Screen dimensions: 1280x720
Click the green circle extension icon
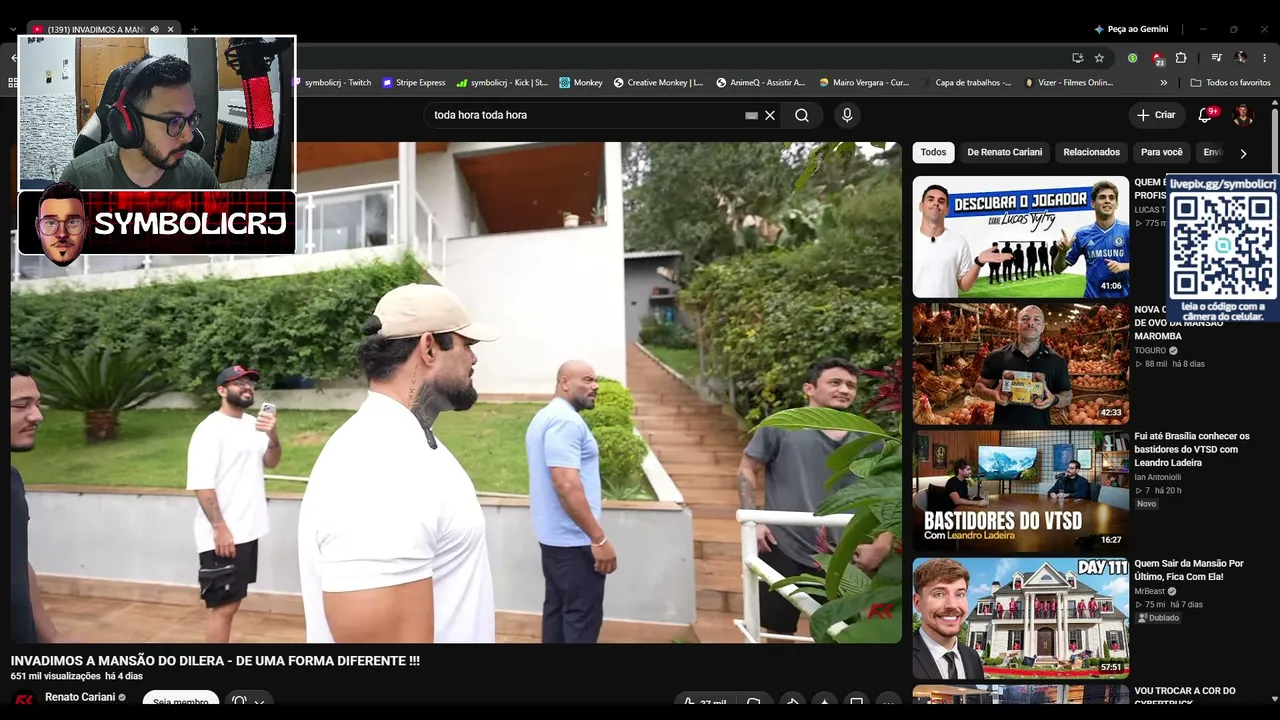pos(1132,58)
